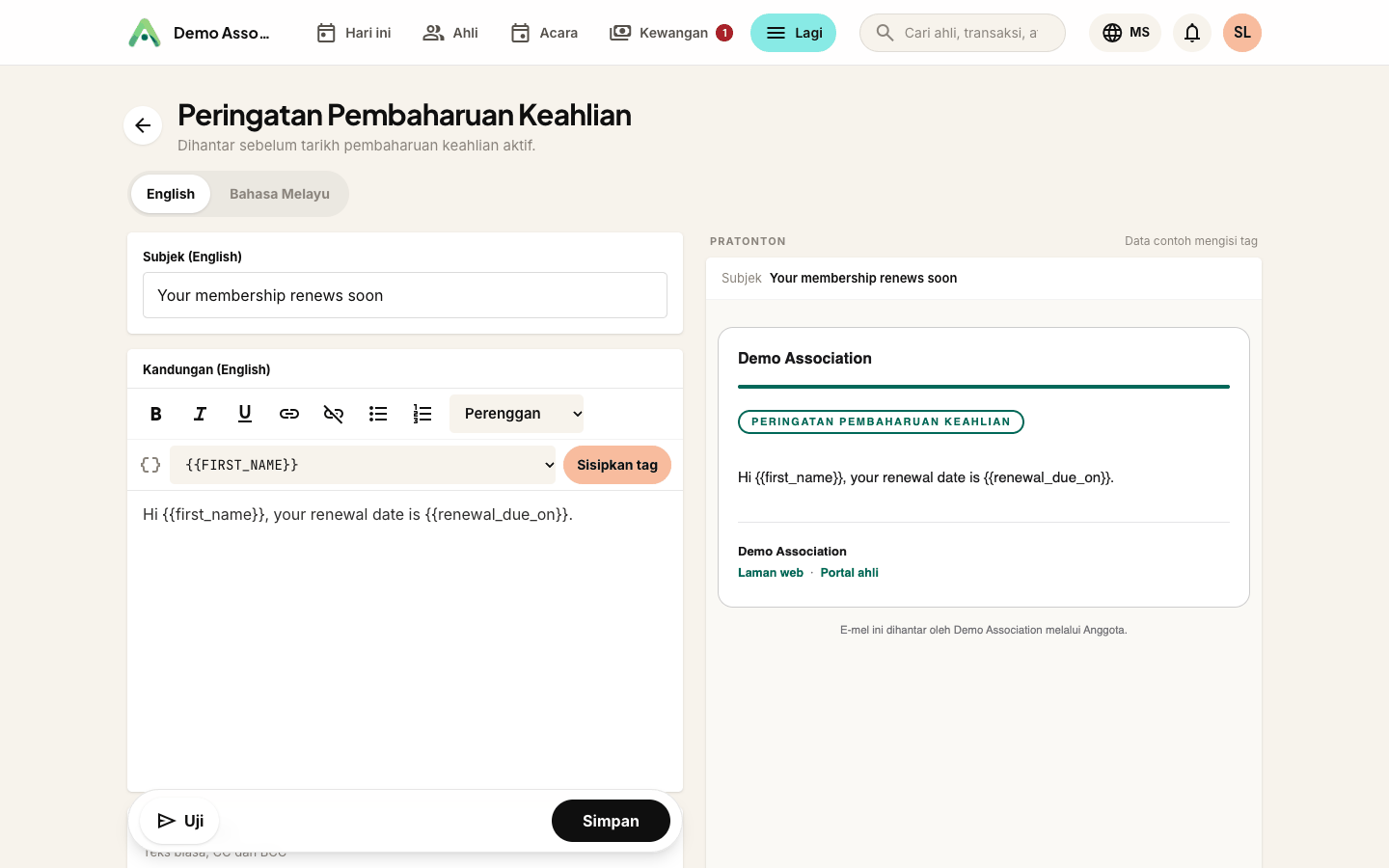Click the green Demo Association logo icon
Screen dimensions: 1389x868
pos(145,33)
